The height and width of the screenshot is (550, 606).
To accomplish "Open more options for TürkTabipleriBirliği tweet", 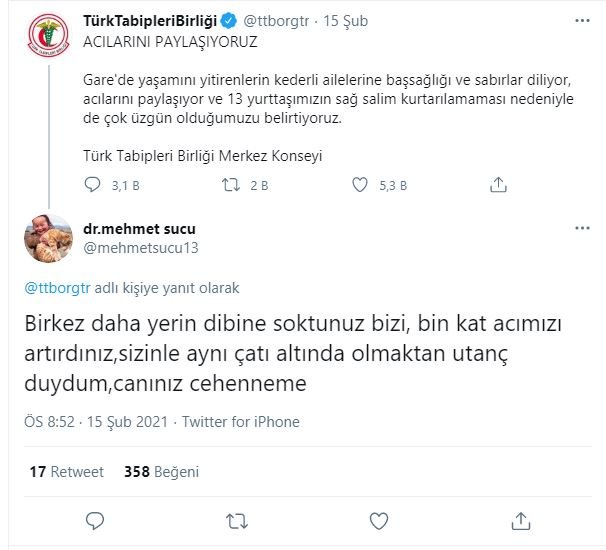I will click(x=582, y=19).
